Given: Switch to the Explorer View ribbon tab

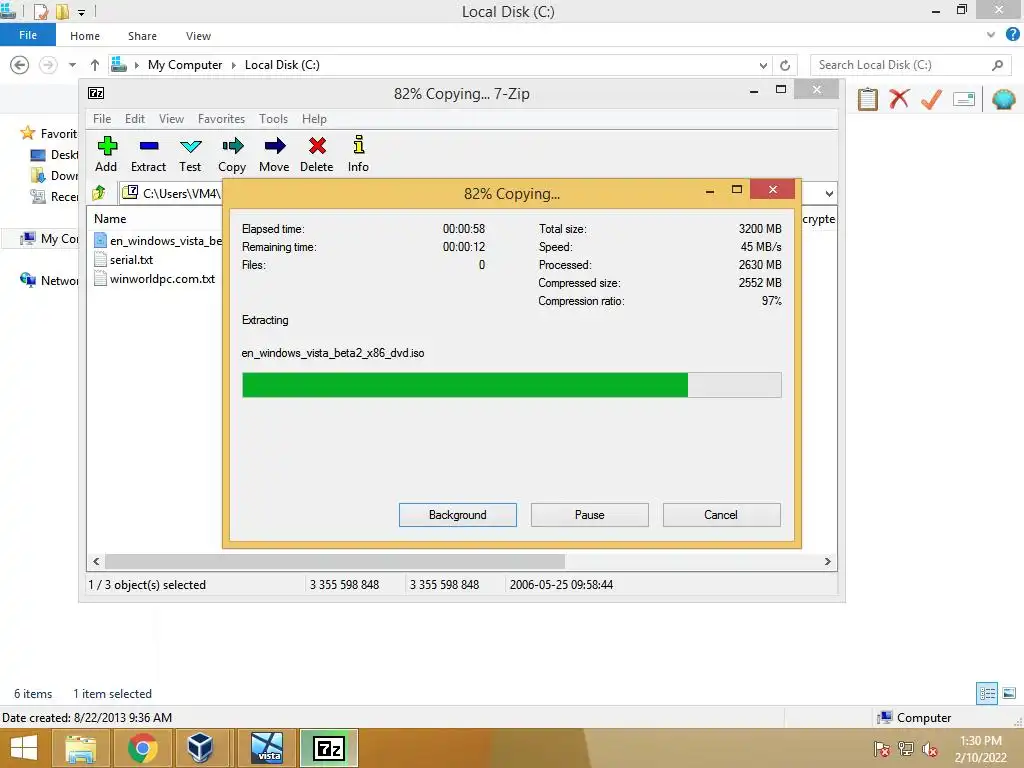Looking at the screenshot, I should point(199,36).
